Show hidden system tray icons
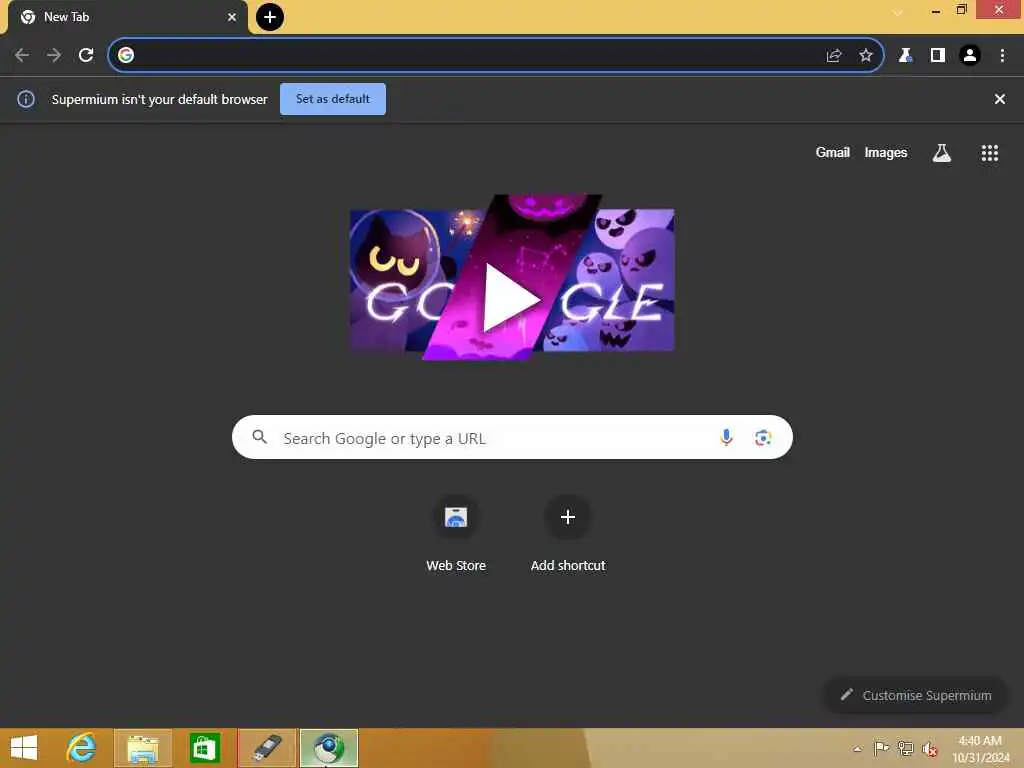1024x768 pixels. [x=857, y=749]
